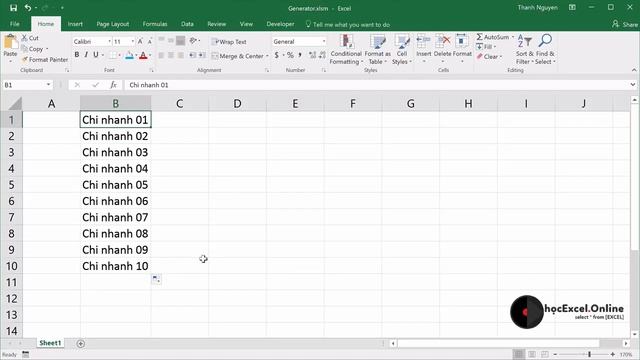Click the Format cells icon
This screenshot has width=640, height=360.
point(462,41)
